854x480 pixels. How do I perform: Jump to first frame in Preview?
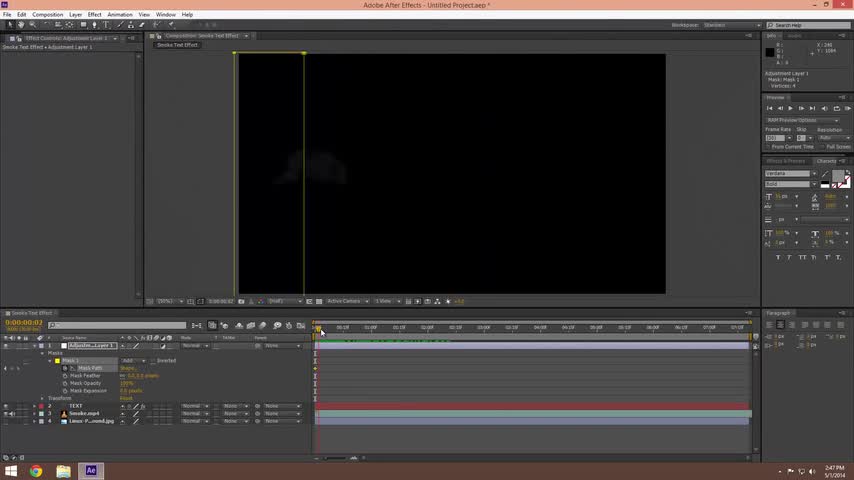point(770,108)
